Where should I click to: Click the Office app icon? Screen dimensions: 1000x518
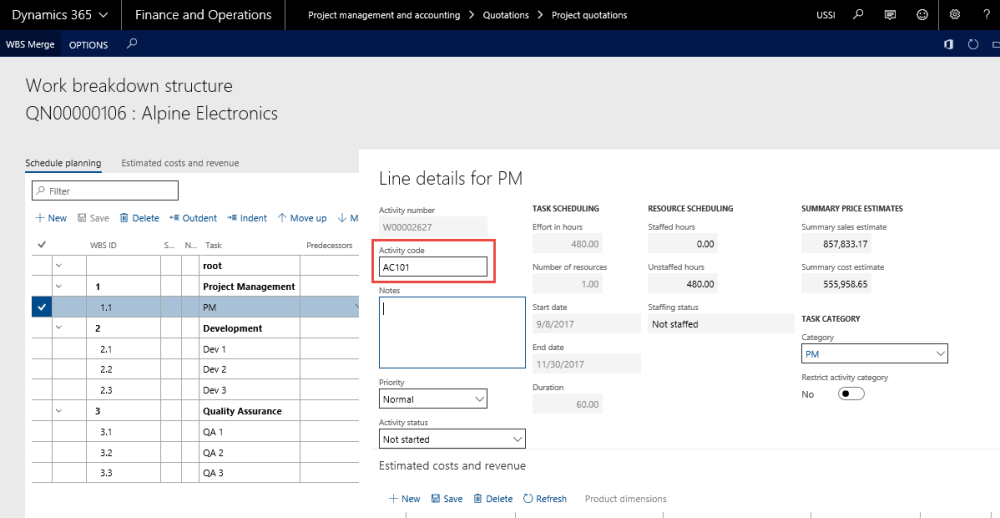click(x=949, y=45)
